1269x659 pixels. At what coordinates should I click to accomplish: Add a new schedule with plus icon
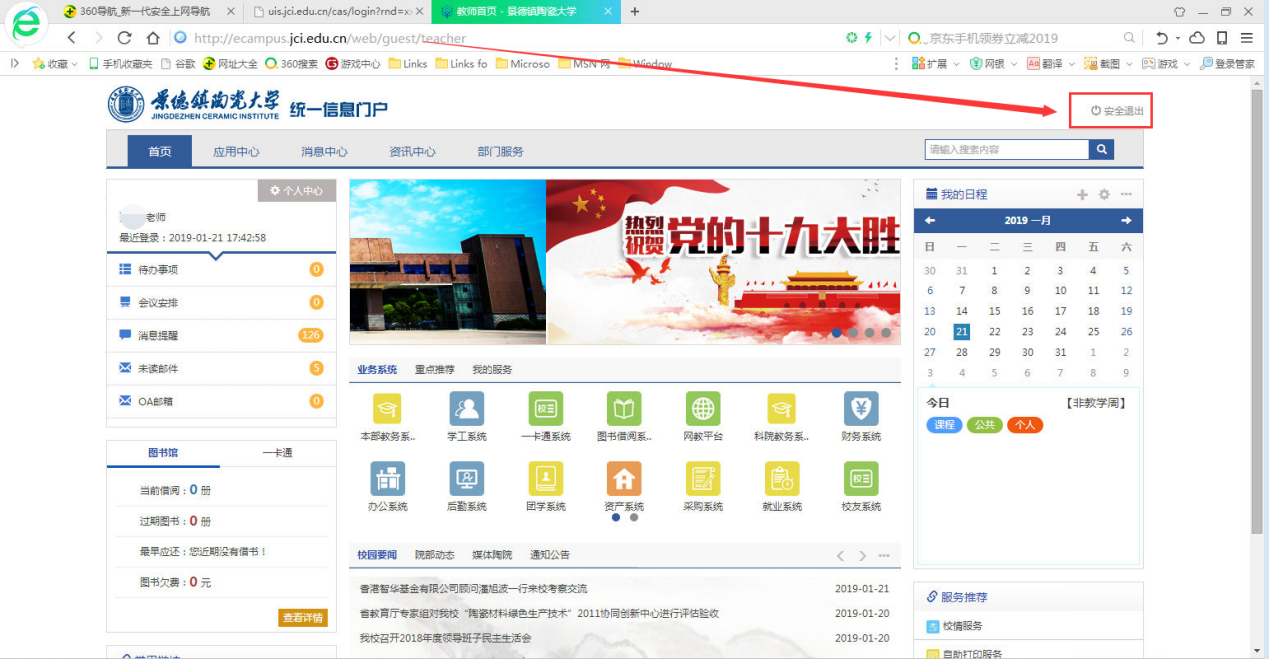coord(1082,194)
